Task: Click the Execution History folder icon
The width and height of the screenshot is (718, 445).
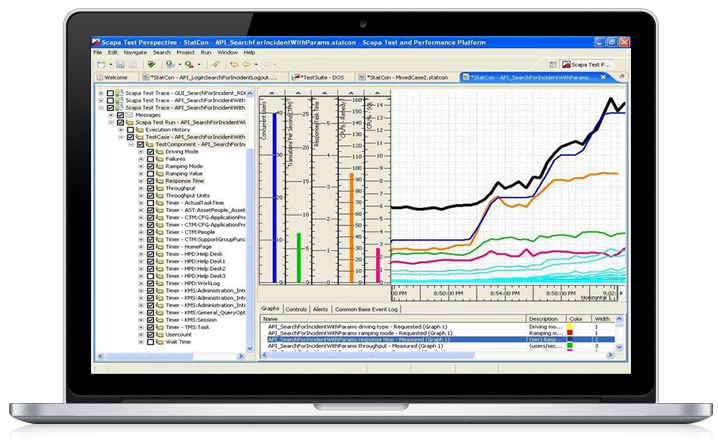Action: click(x=140, y=130)
